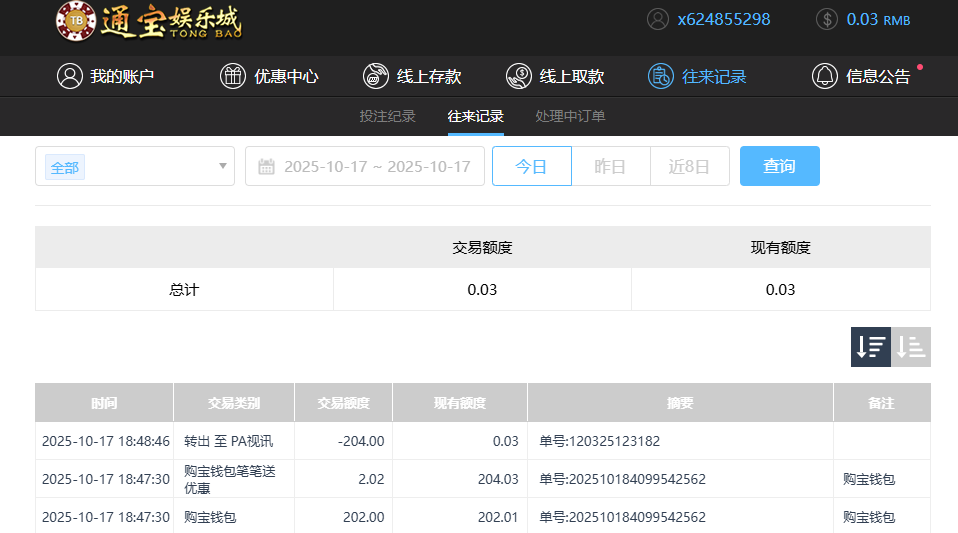Select the 近8日 quick filter button

pyautogui.click(x=689, y=166)
